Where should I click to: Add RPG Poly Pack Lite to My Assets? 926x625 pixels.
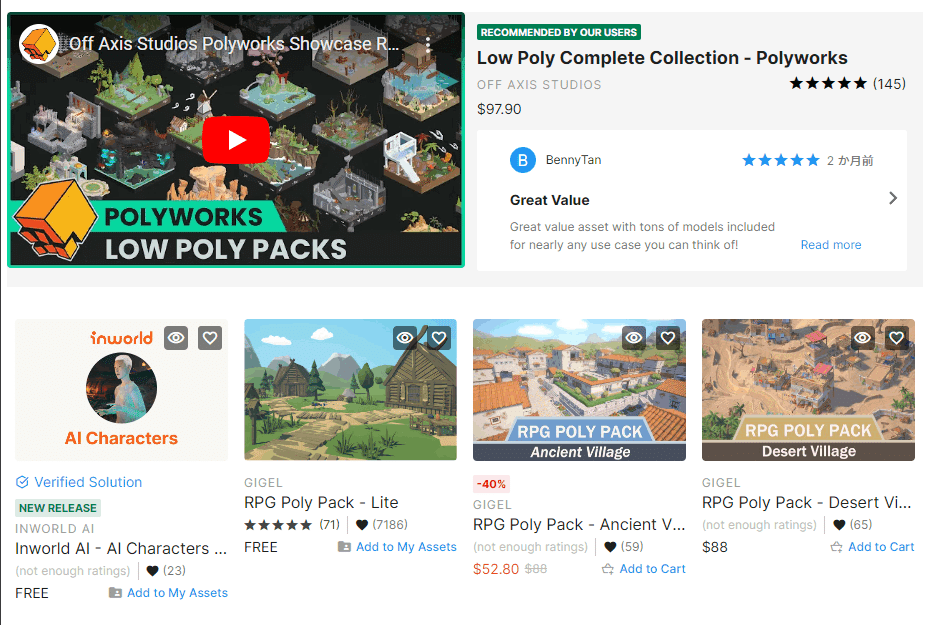[x=397, y=547]
